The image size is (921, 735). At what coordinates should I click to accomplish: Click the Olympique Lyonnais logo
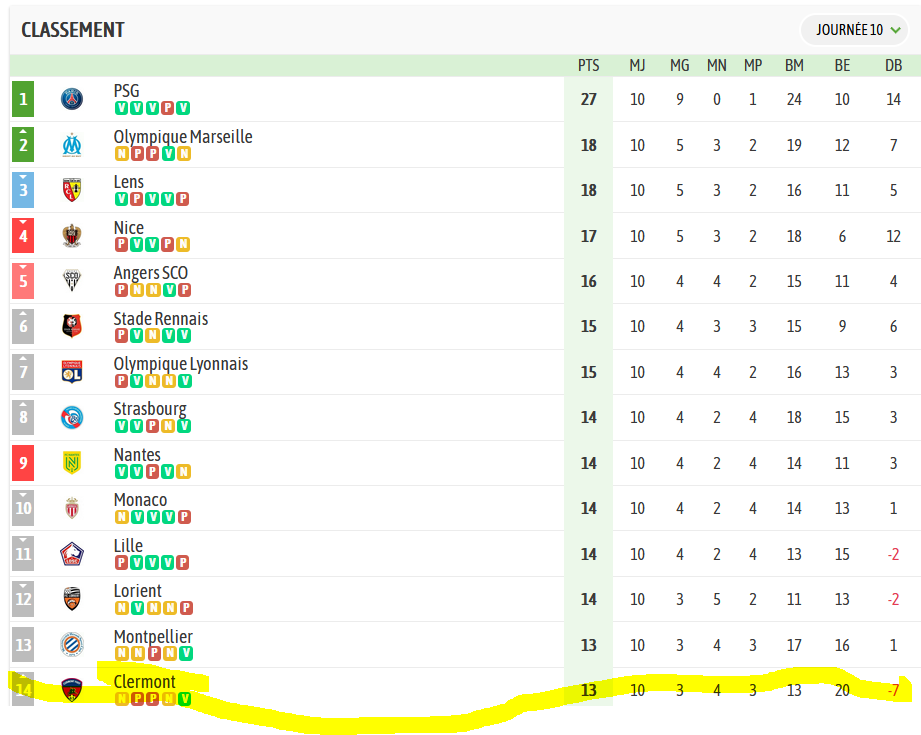72,372
